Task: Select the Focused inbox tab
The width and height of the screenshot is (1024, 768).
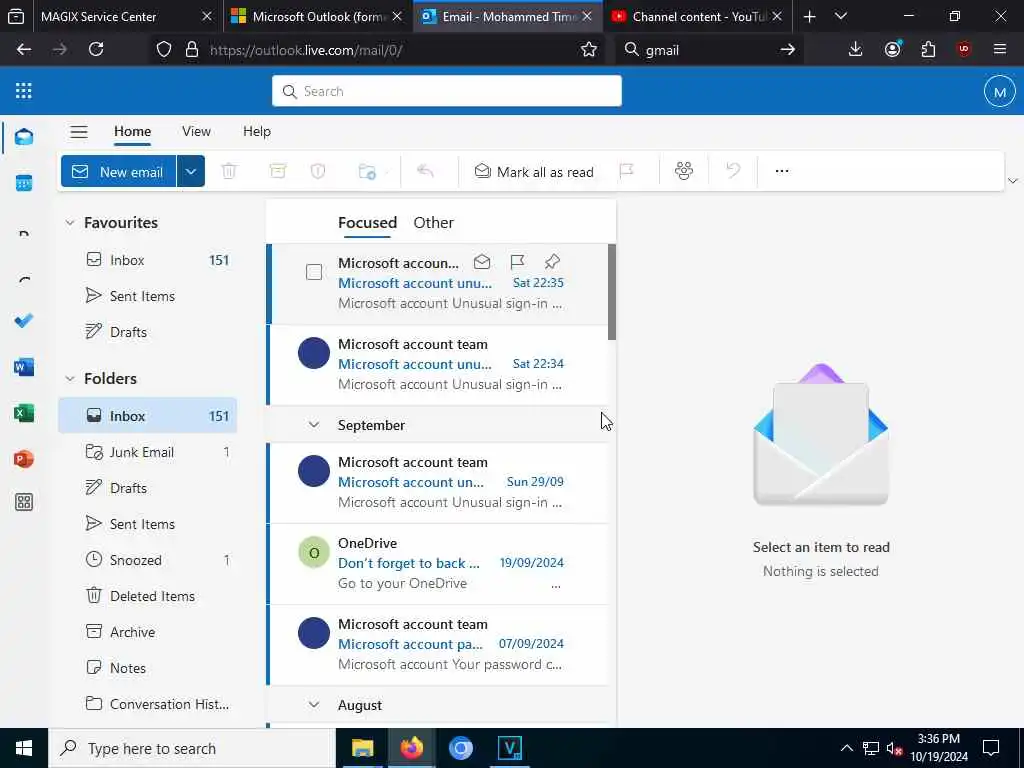Action: (x=368, y=223)
